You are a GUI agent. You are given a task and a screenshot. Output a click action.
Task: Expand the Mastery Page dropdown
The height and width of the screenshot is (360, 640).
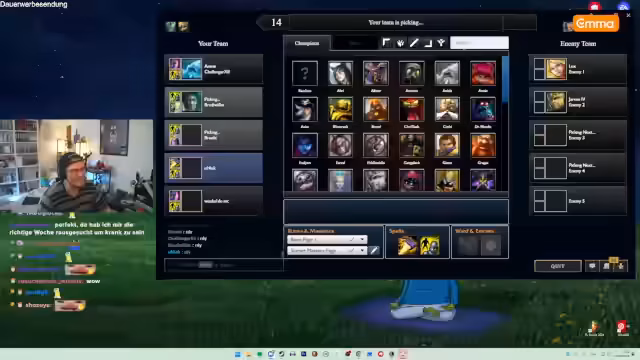pyautogui.click(x=327, y=250)
